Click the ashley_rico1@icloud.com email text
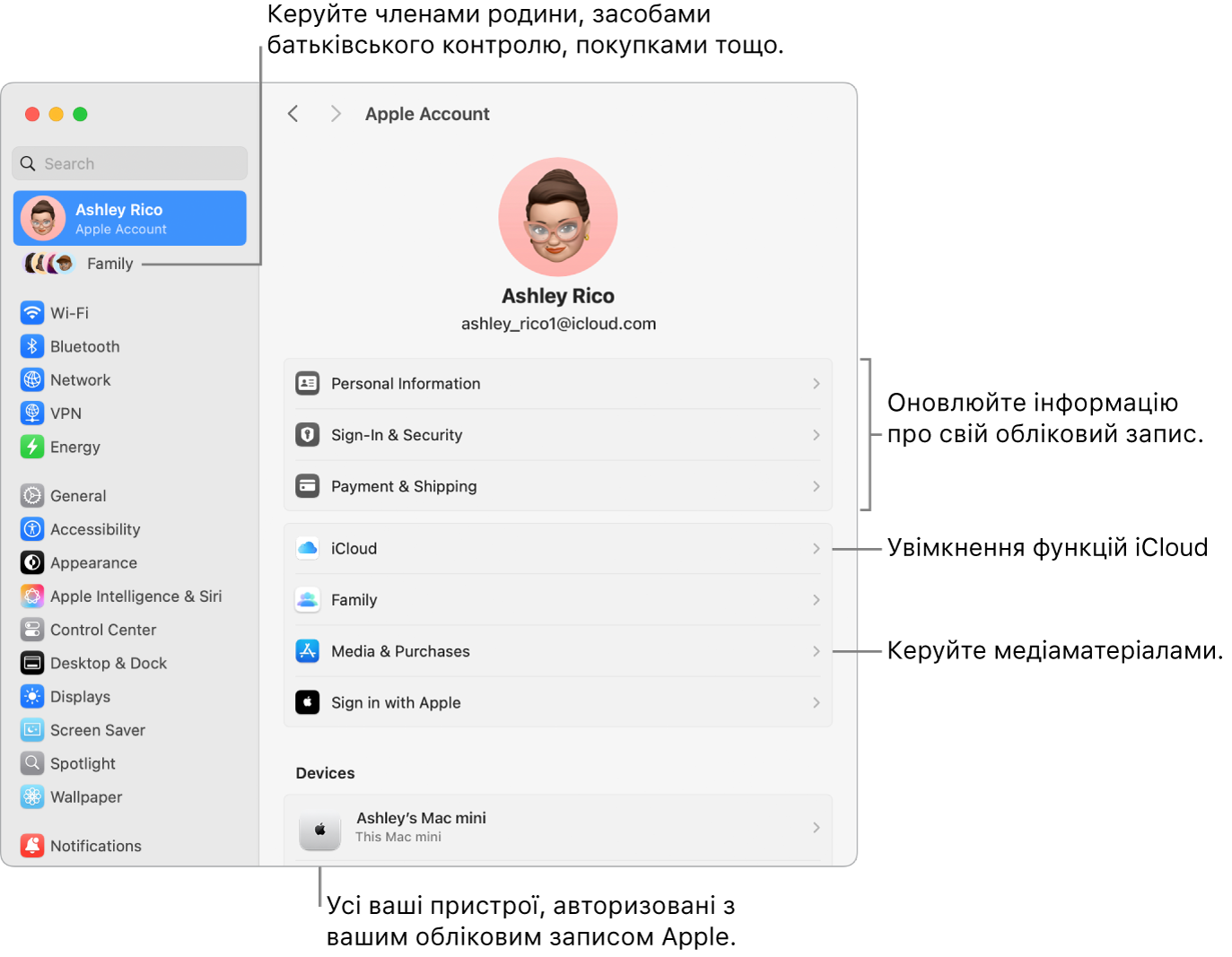This screenshot has width=1232, height=957. point(558,324)
